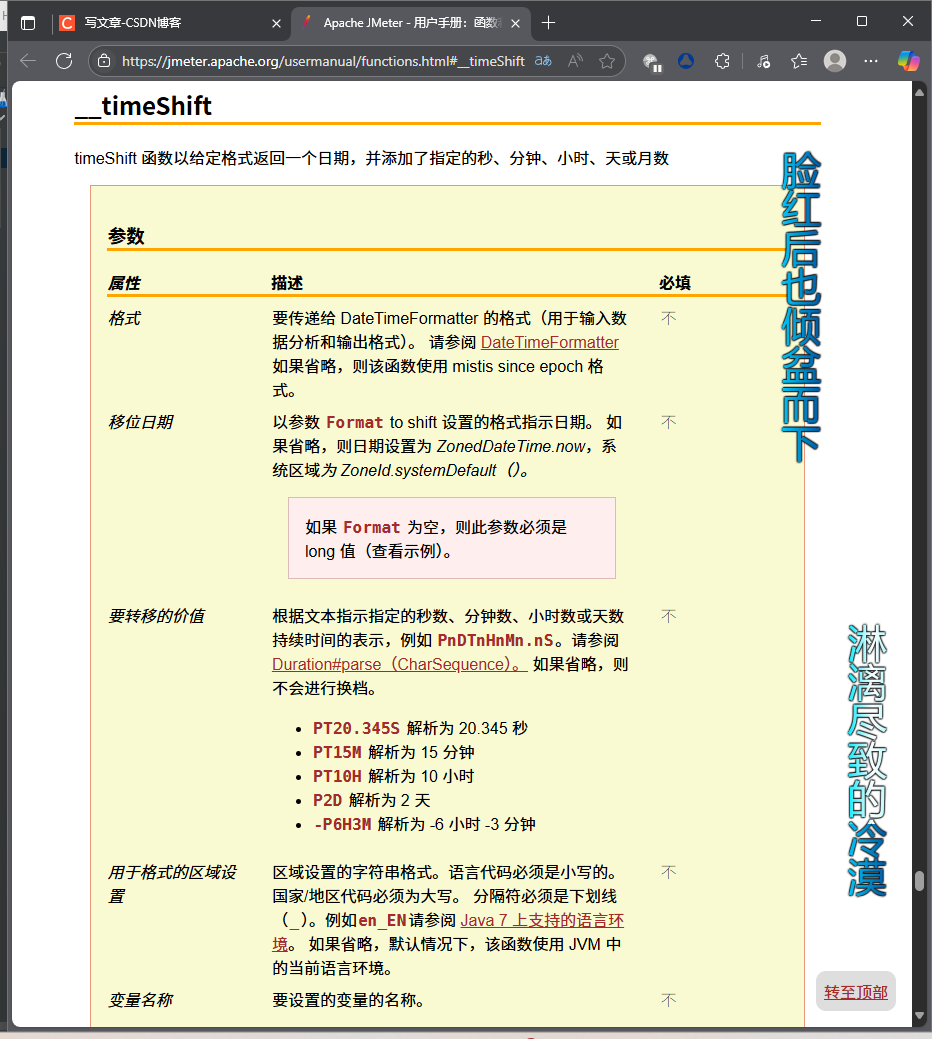Click the pink Format 为空 note box
This screenshot has height=1039, width=932.
452,538
